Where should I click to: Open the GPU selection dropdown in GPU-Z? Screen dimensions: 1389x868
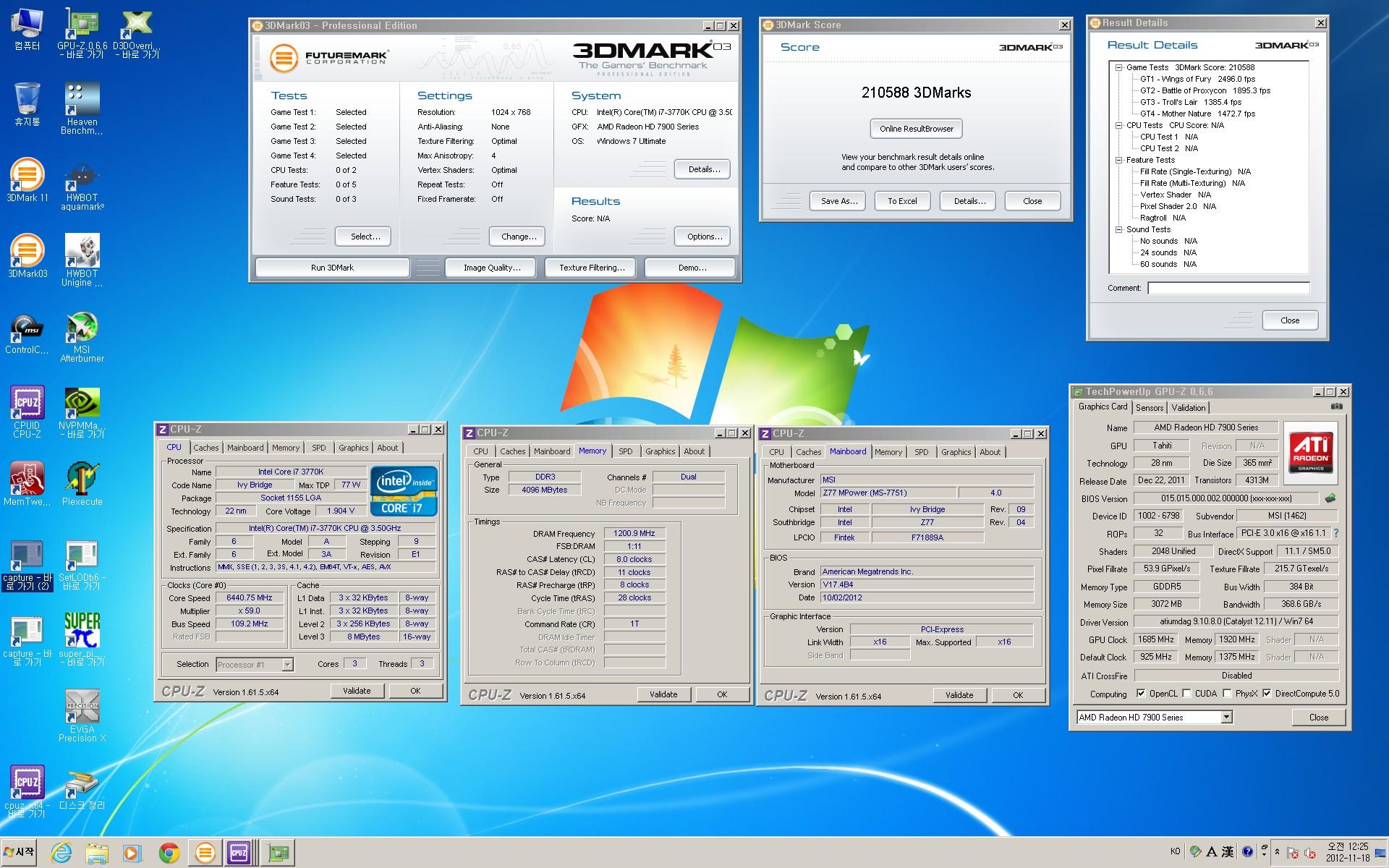click(x=1226, y=717)
